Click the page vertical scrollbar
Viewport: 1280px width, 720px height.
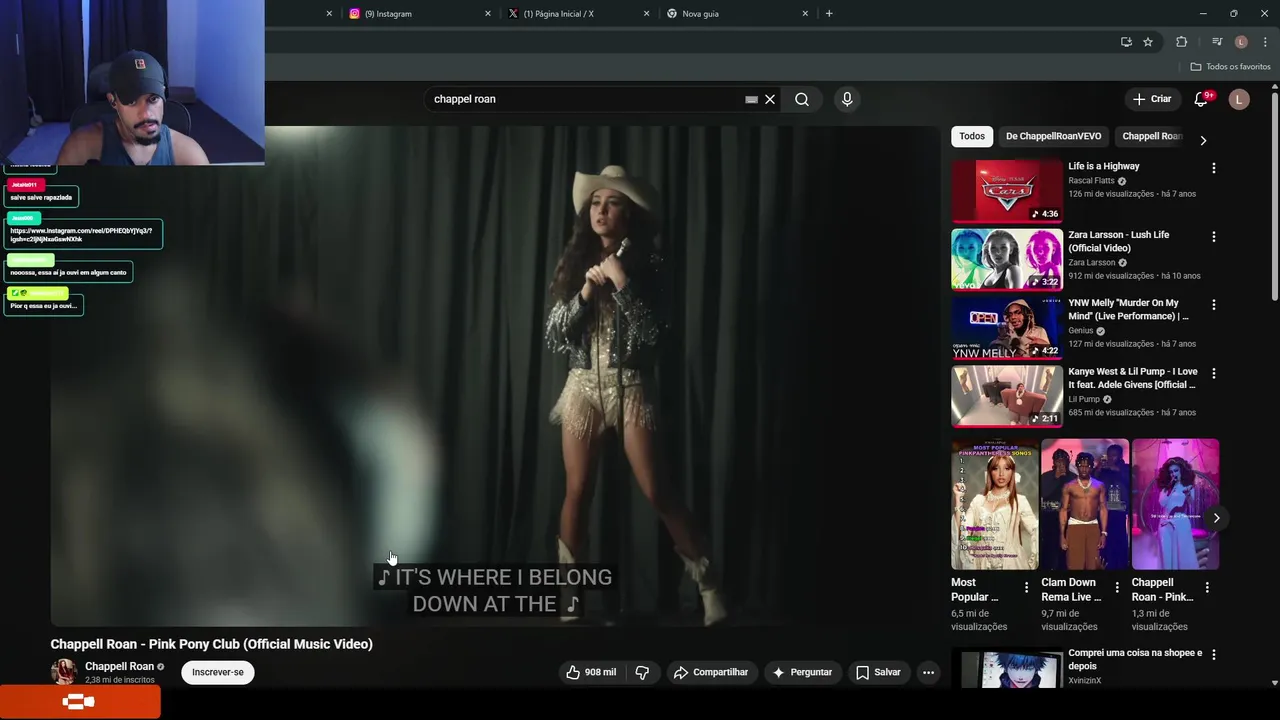tap(1274, 195)
